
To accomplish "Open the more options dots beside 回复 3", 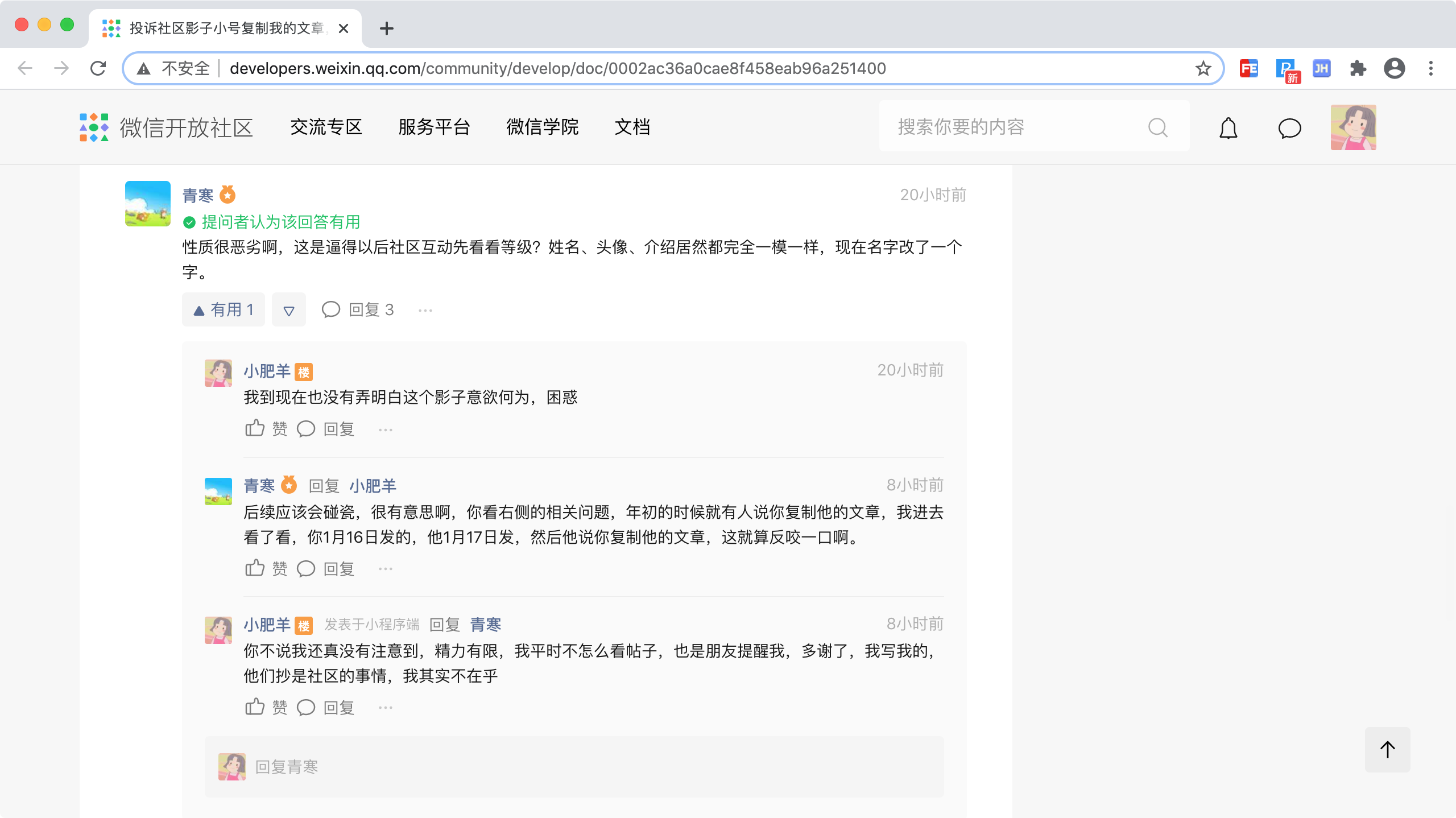I will click(425, 311).
